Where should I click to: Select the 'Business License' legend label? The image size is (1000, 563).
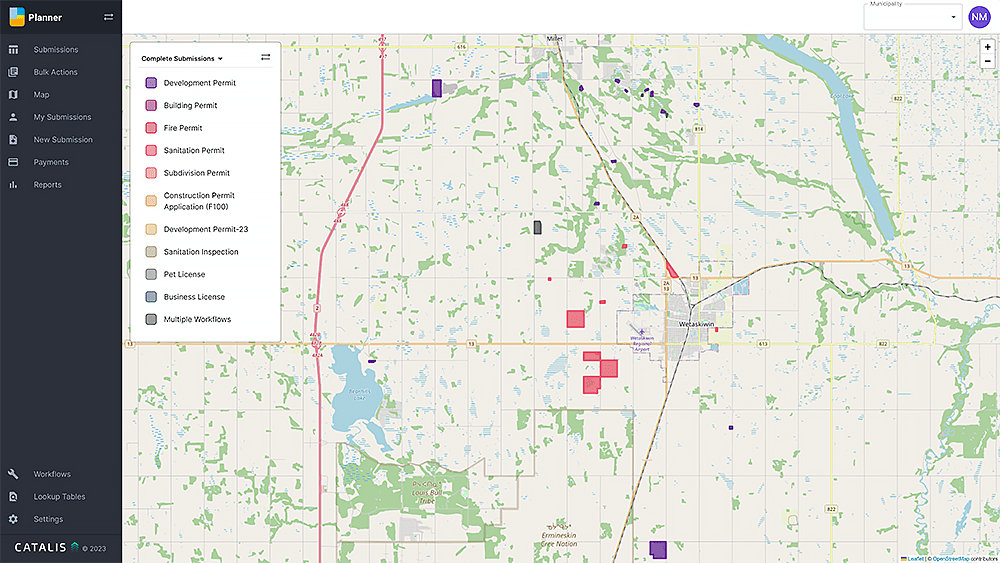(x=194, y=297)
